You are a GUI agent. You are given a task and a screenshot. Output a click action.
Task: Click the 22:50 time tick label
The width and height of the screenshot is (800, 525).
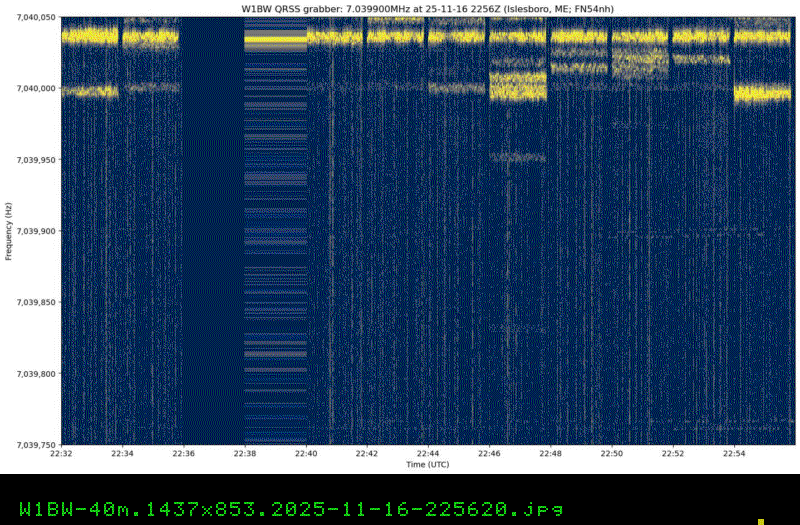612,453
